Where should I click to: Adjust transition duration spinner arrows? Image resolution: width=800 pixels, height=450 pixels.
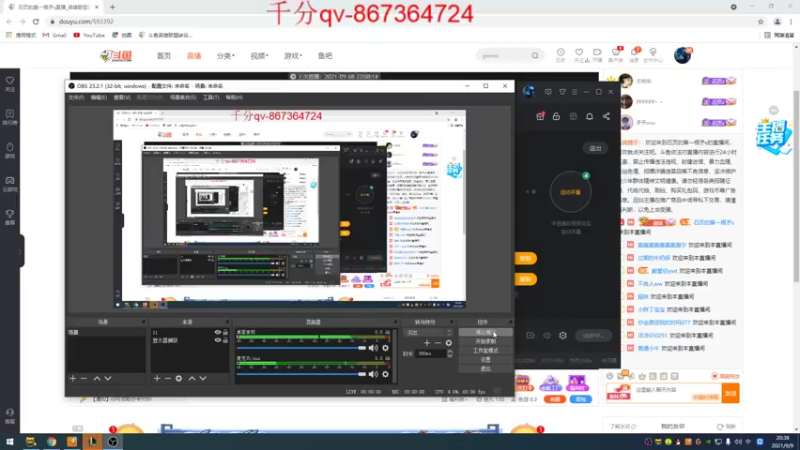coord(449,353)
